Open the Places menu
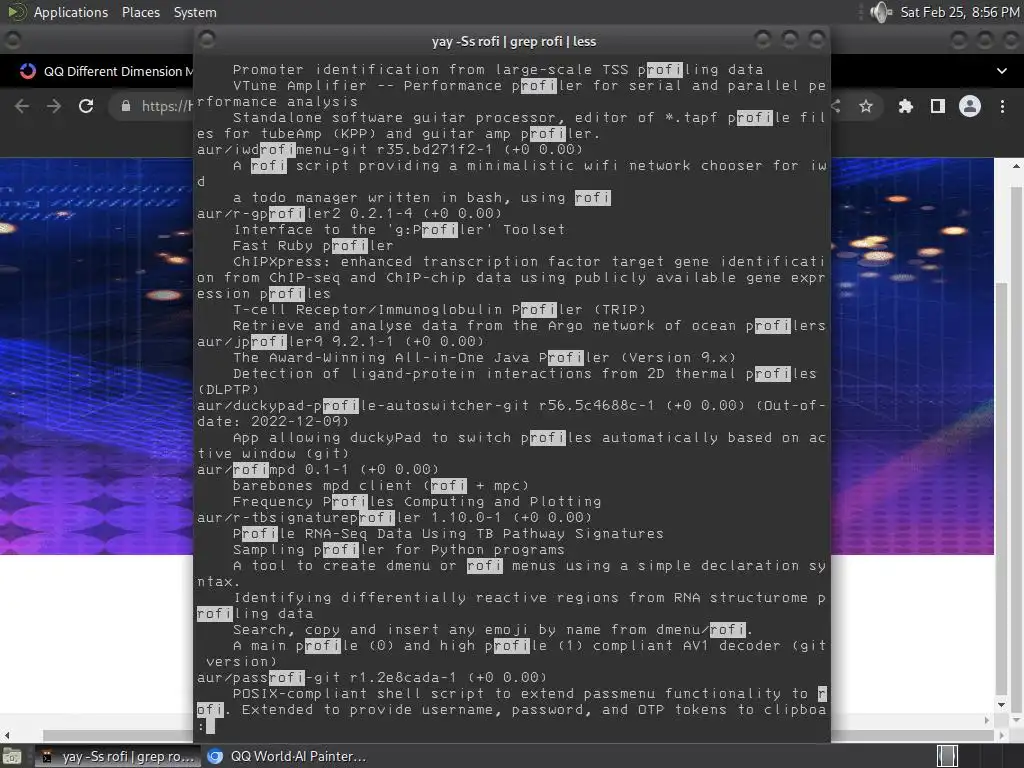Image resolution: width=1024 pixels, height=768 pixels. [140, 12]
